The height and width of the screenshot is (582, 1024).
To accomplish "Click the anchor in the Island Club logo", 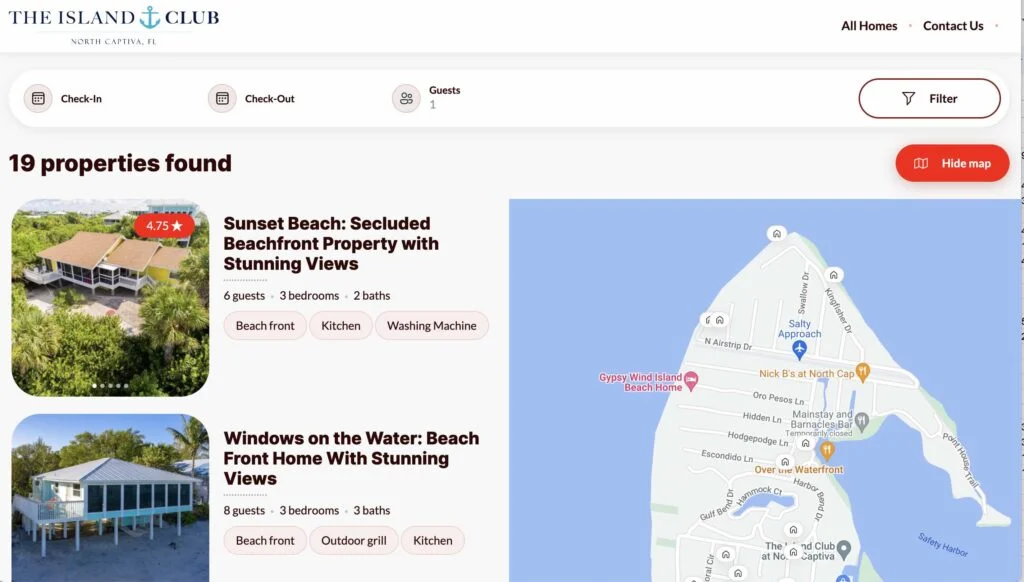I will [150, 18].
